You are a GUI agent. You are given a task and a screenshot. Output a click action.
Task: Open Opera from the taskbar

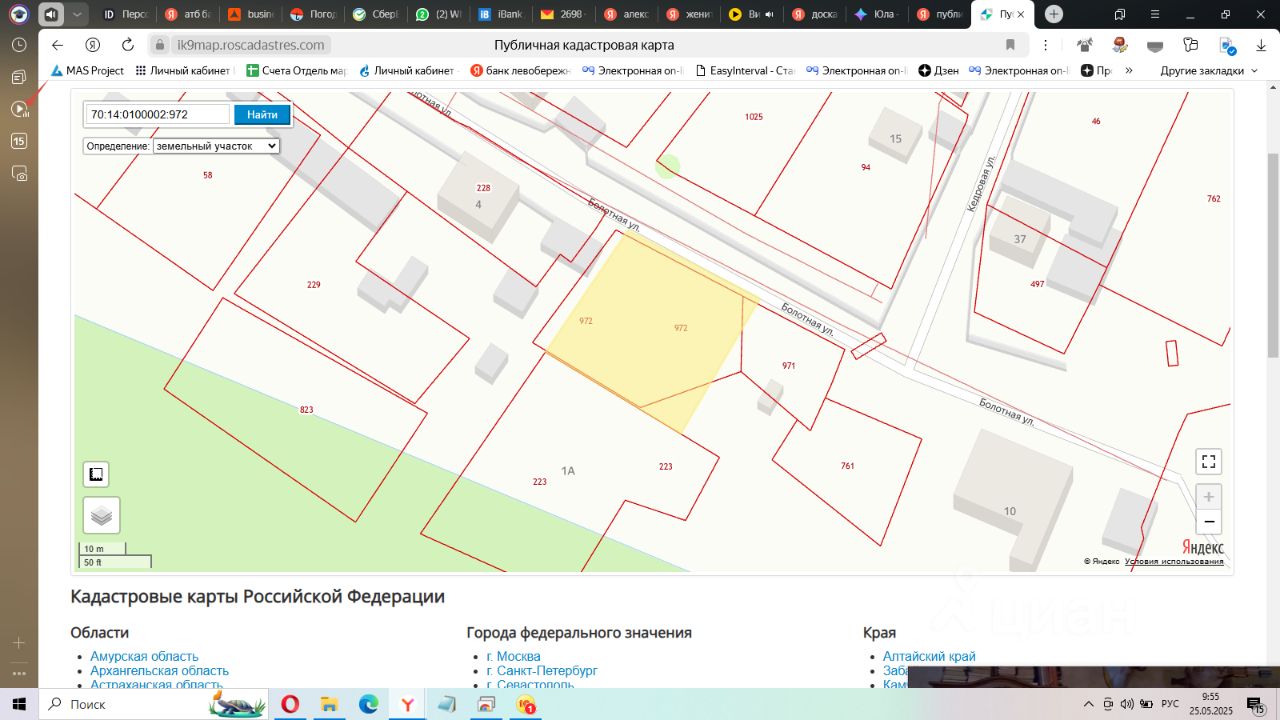[290, 704]
